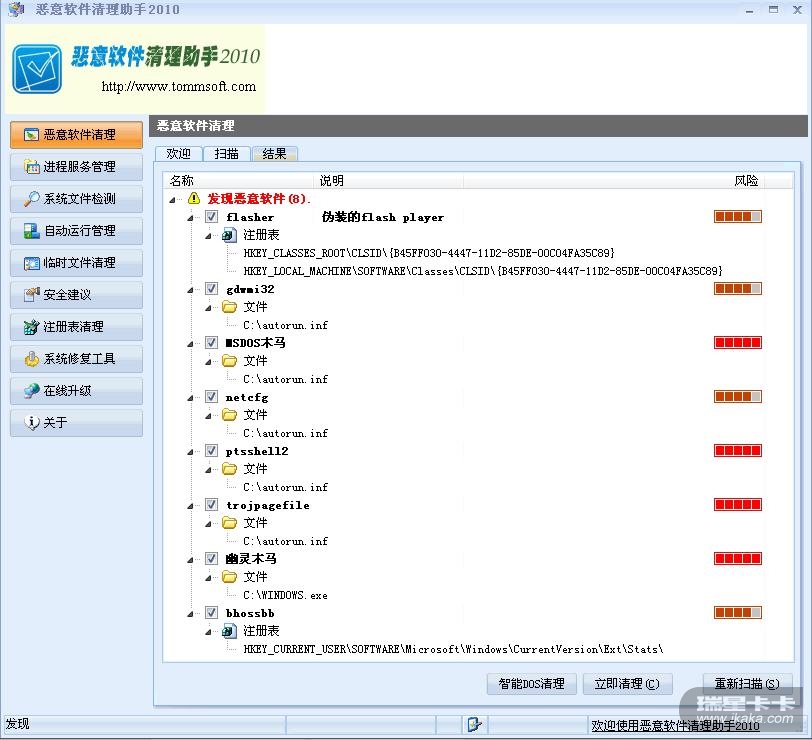Select the HKEY_CURRENT_USER registry path entry
The width and height of the screenshot is (812, 740).
tap(453, 649)
